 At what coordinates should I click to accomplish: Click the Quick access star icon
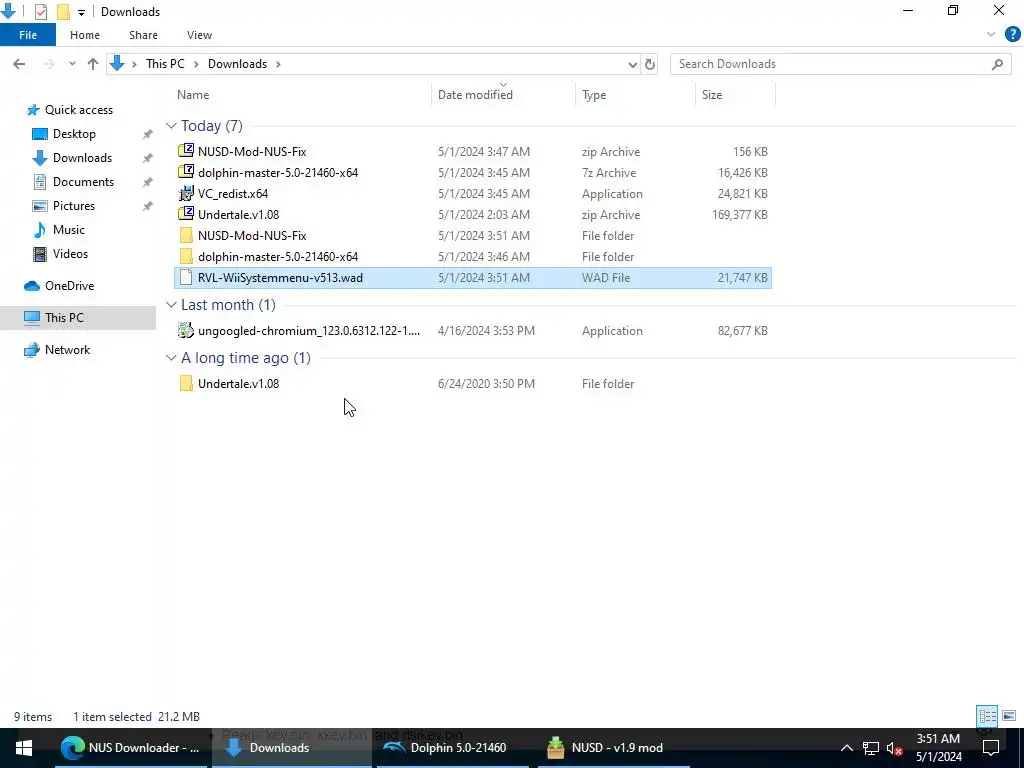[33, 110]
